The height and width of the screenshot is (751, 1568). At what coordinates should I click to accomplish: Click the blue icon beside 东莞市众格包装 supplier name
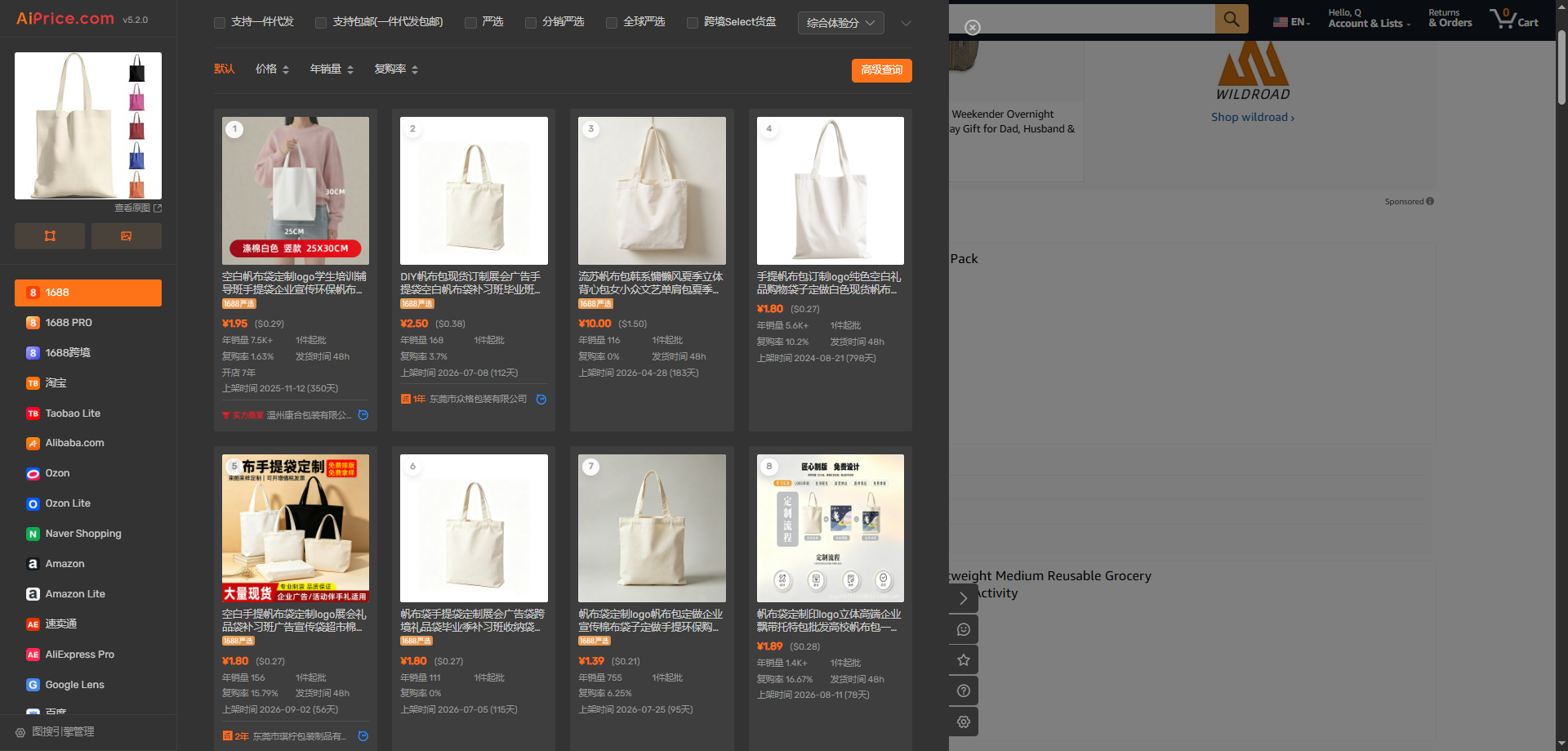pos(541,400)
